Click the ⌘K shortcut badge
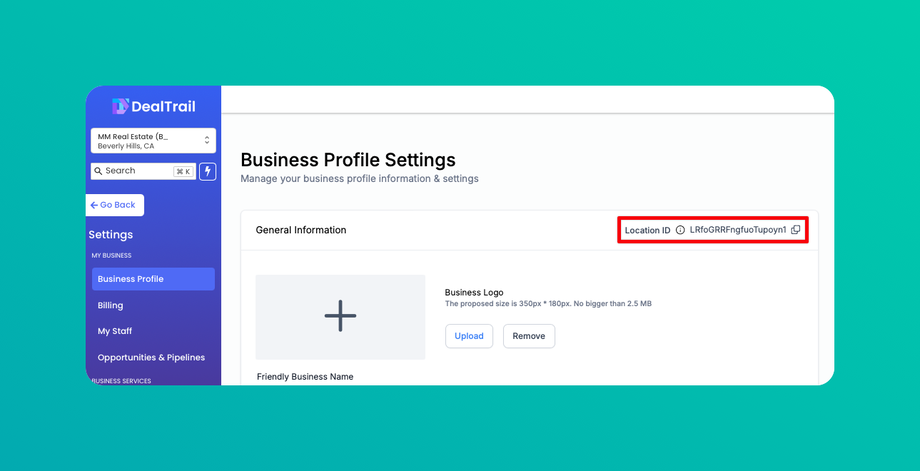The image size is (920, 471). click(x=183, y=171)
